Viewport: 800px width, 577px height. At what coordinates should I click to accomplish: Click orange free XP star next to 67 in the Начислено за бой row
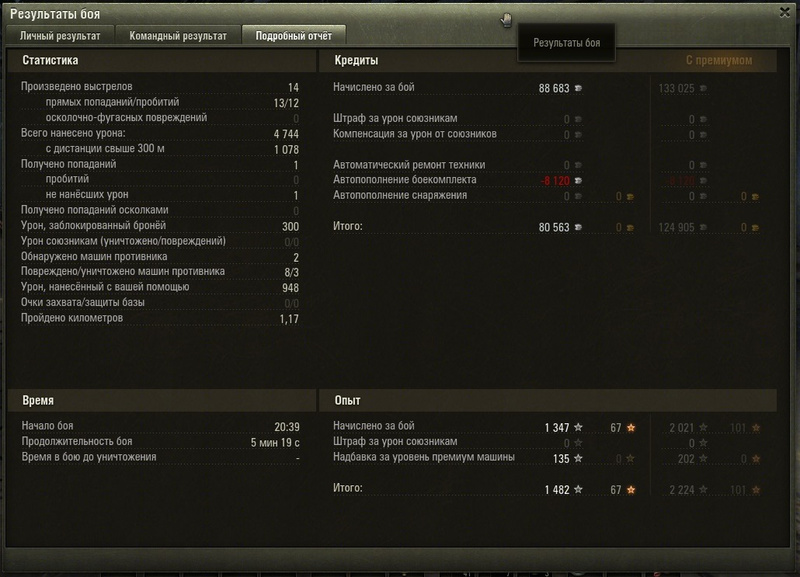click(631, 428)
